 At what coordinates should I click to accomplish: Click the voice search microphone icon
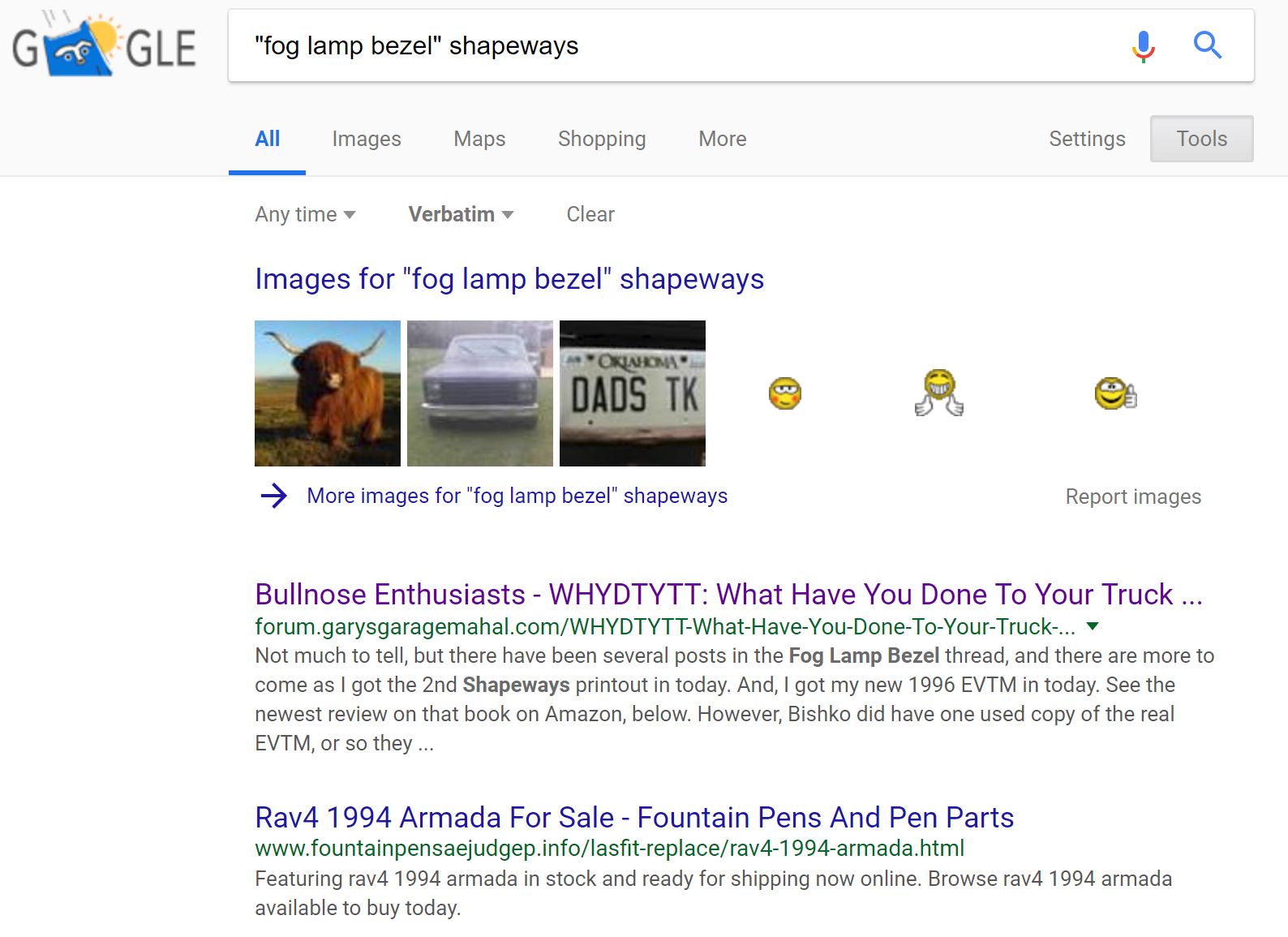tap(1143, 46)
